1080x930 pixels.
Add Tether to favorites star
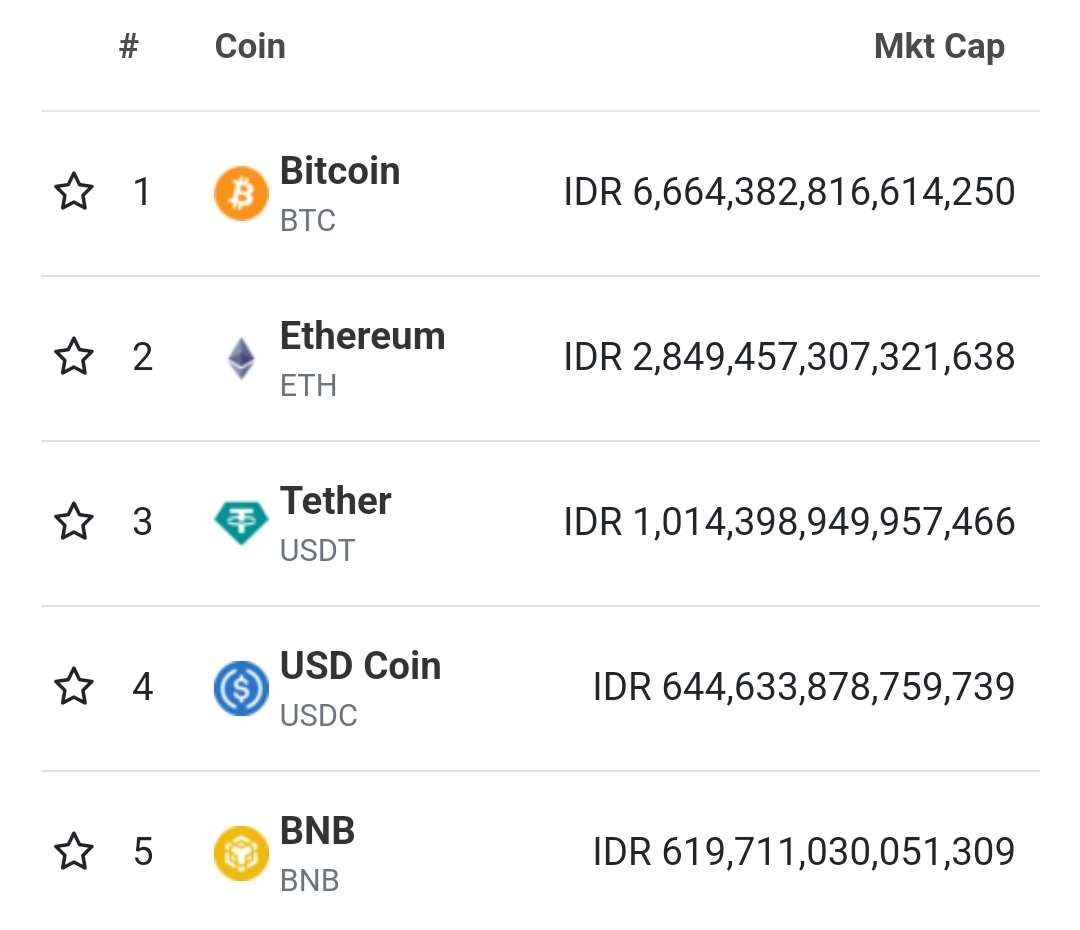coord(74,521)
